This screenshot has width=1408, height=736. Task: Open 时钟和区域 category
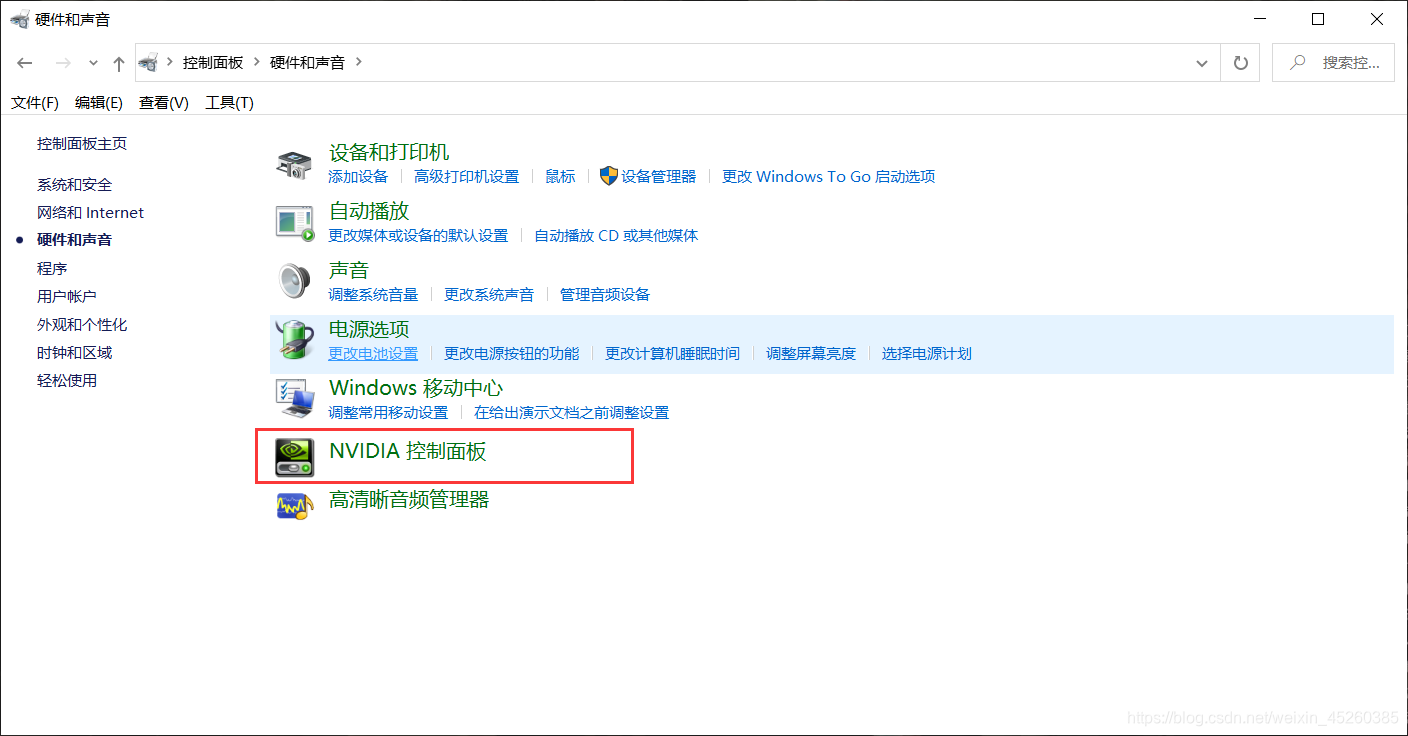point(75,353)
